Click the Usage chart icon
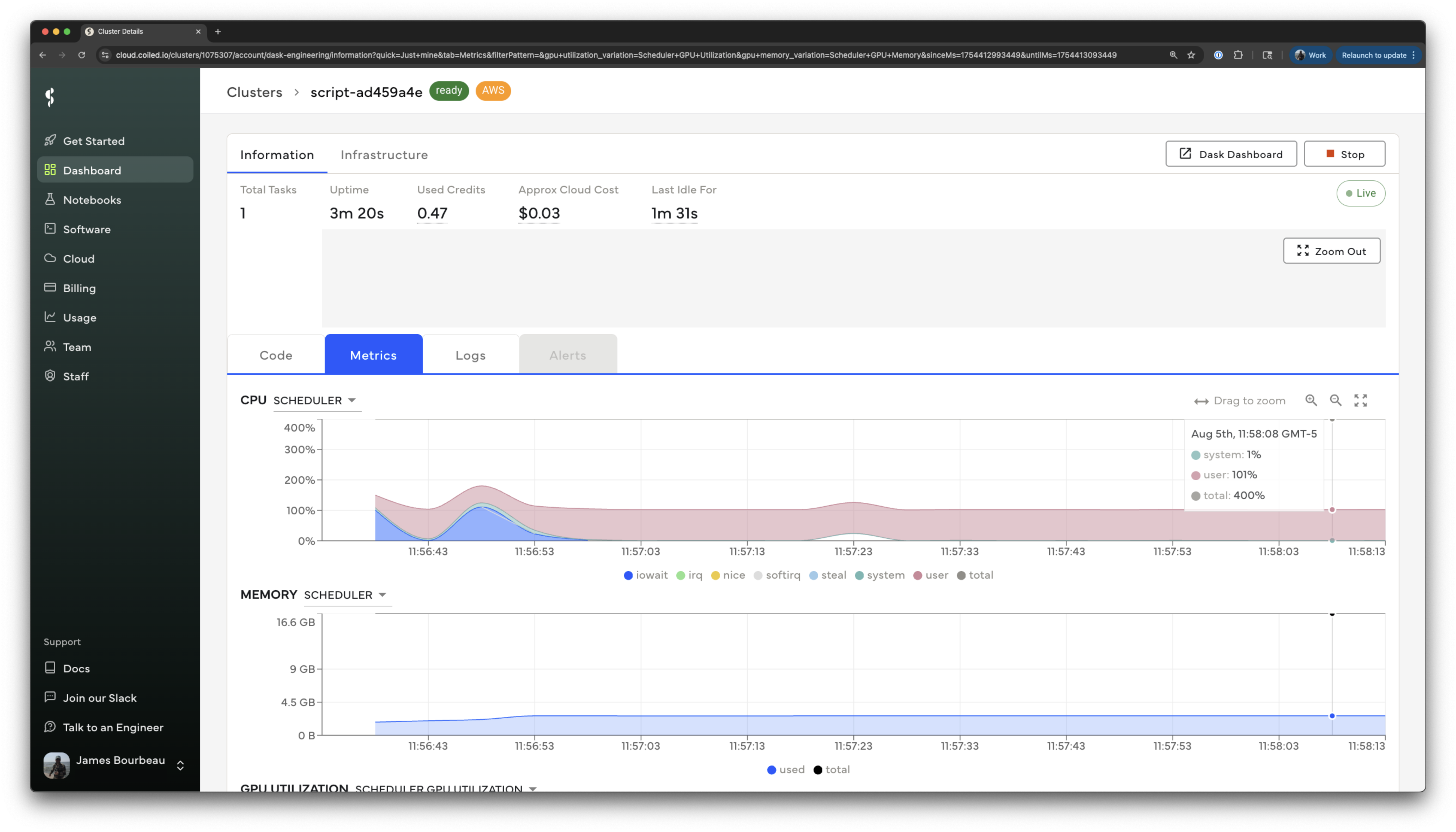This screenshot has height=832, width=1456. (50, 317)
